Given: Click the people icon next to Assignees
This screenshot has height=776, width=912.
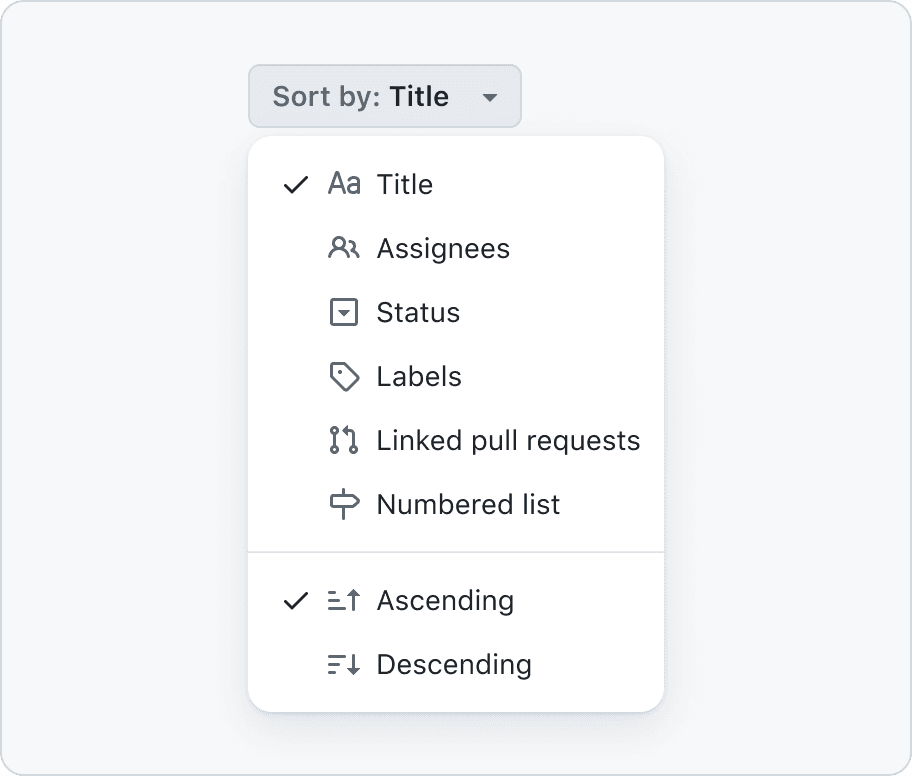Looking at the screenshot, I should coord(344,248).
